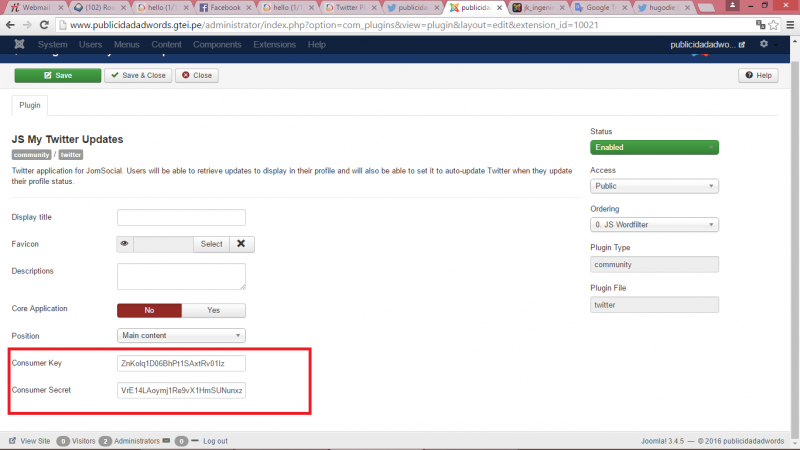
Task: Open the publicidadadwo... site link
Action: click(x=707, y=44)
